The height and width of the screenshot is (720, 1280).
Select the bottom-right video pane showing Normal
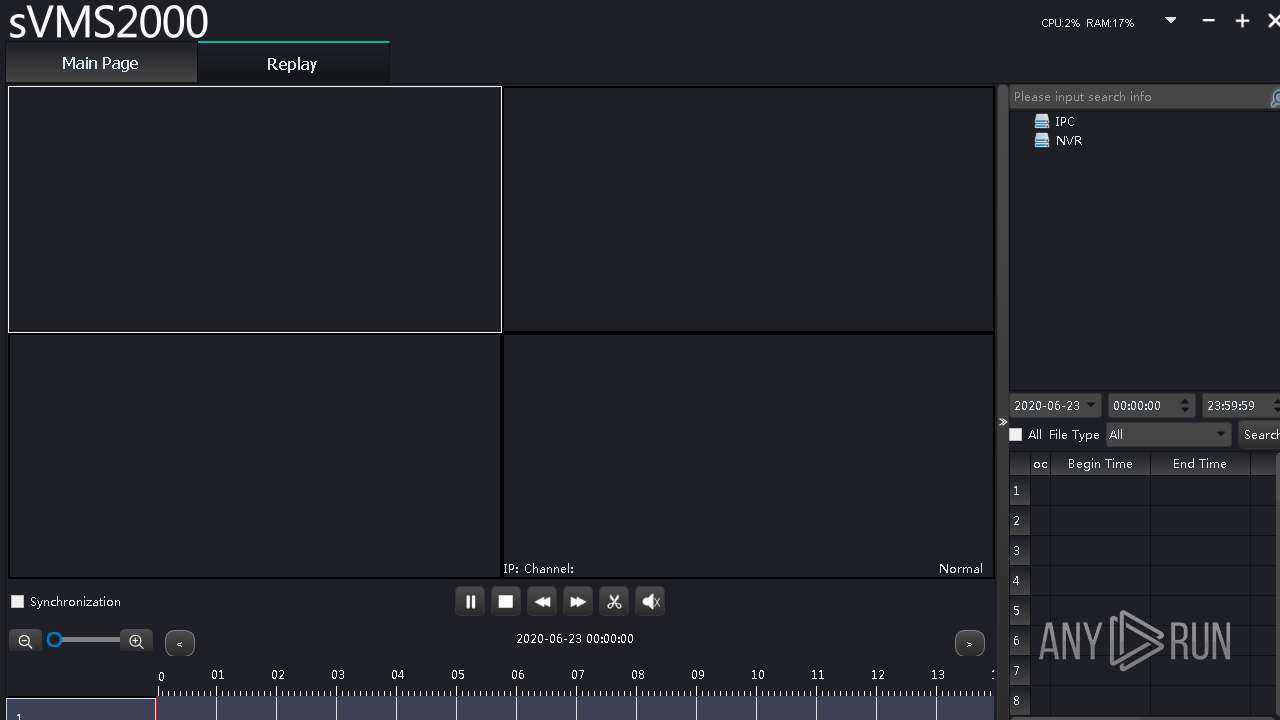click(x=748, y=456)
